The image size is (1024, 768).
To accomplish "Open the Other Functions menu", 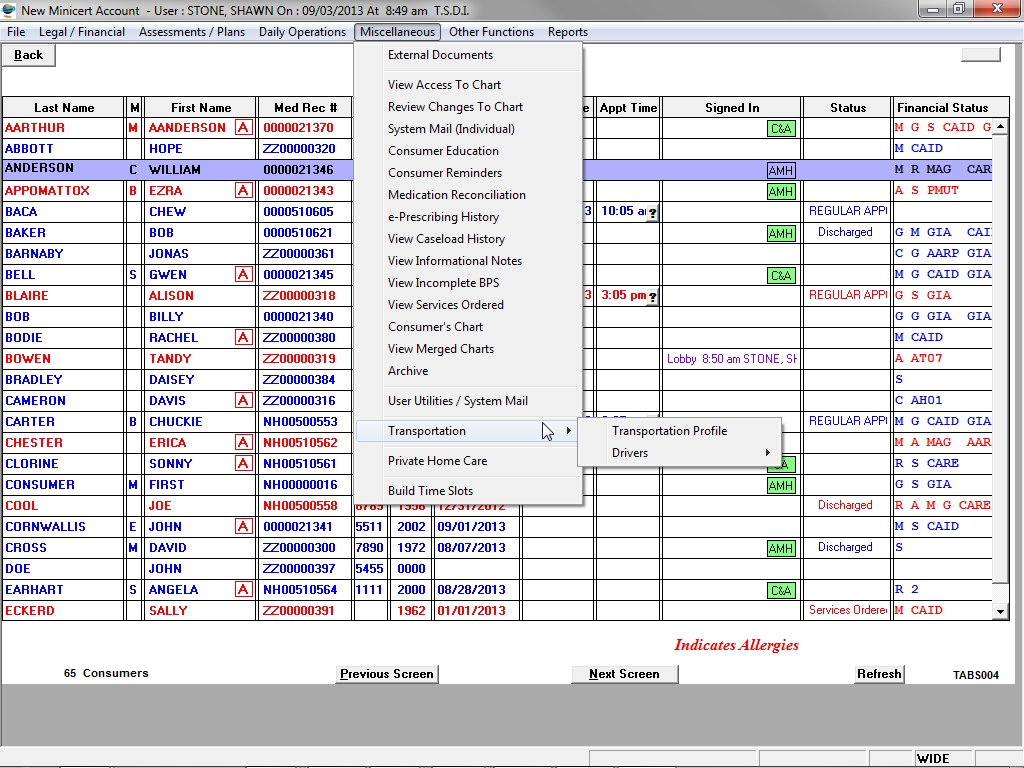I will [491, 32].
